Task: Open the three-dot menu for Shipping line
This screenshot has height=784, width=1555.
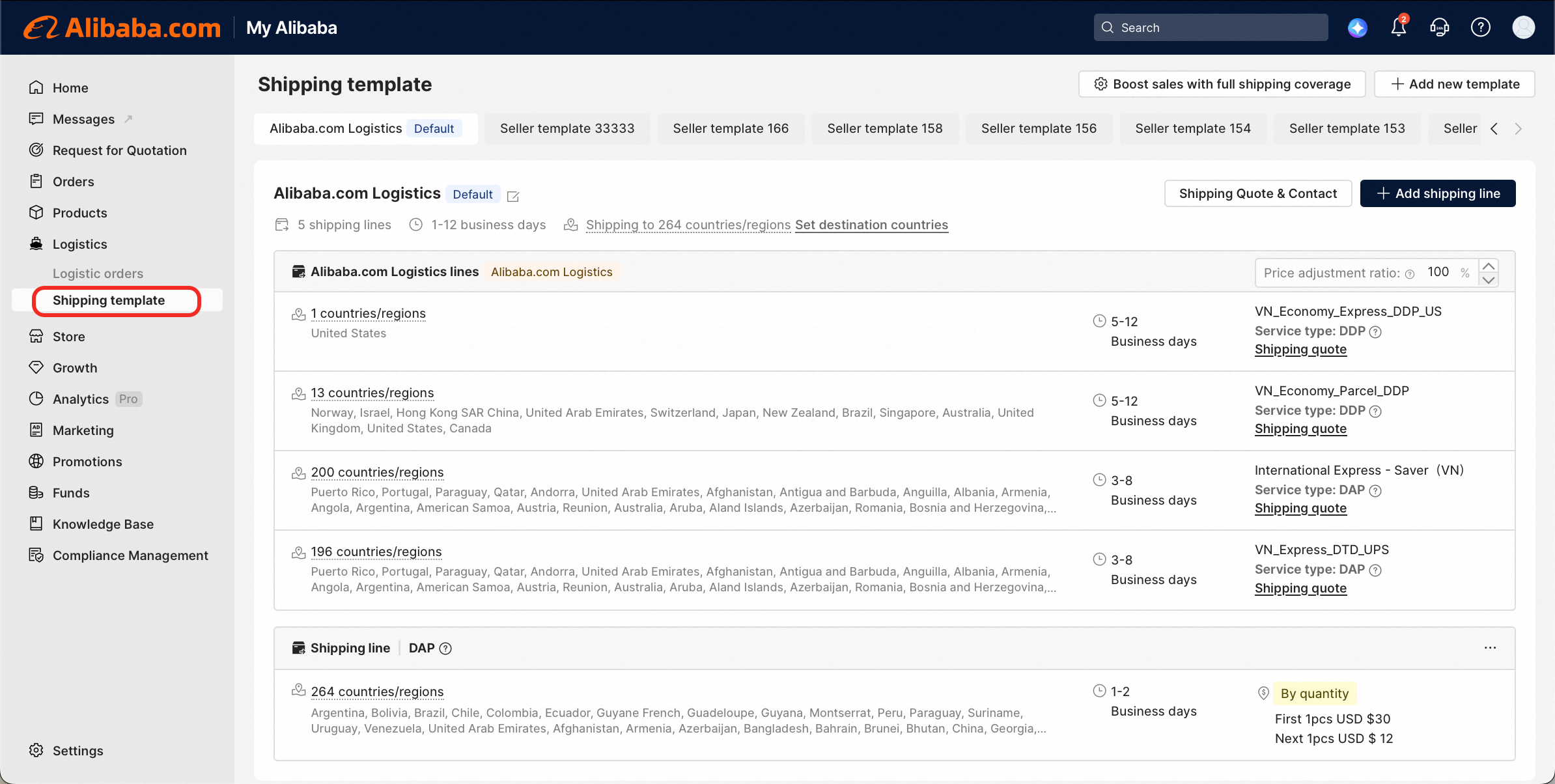Action: pos(1491,648)
